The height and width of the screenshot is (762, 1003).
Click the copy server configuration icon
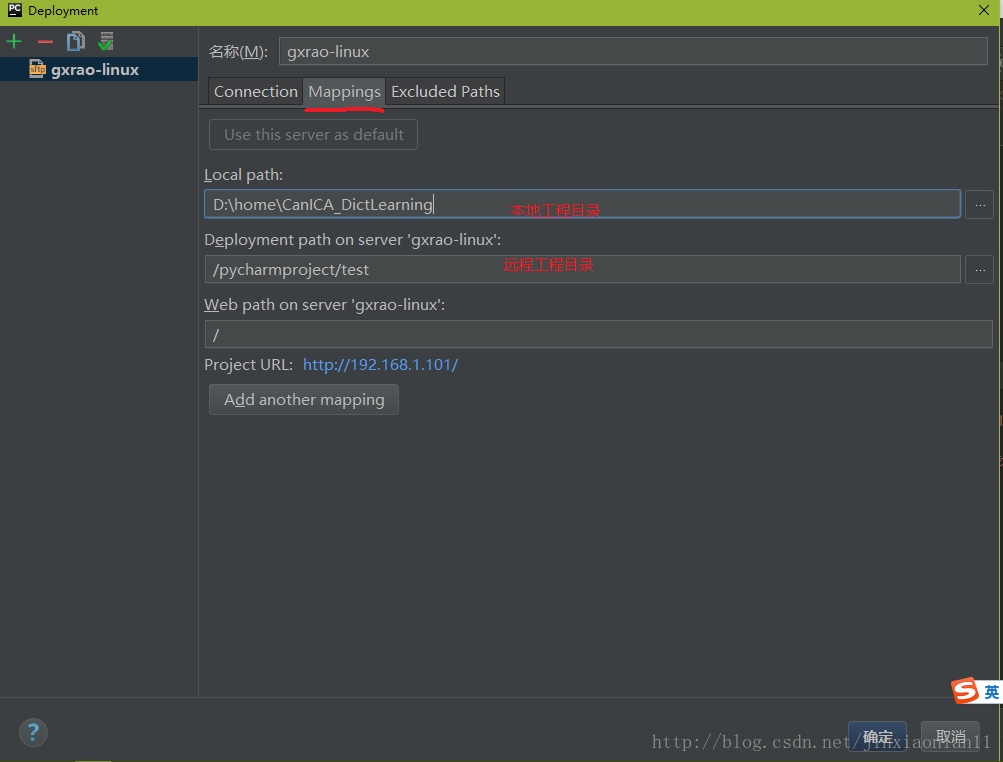[75, 42]
